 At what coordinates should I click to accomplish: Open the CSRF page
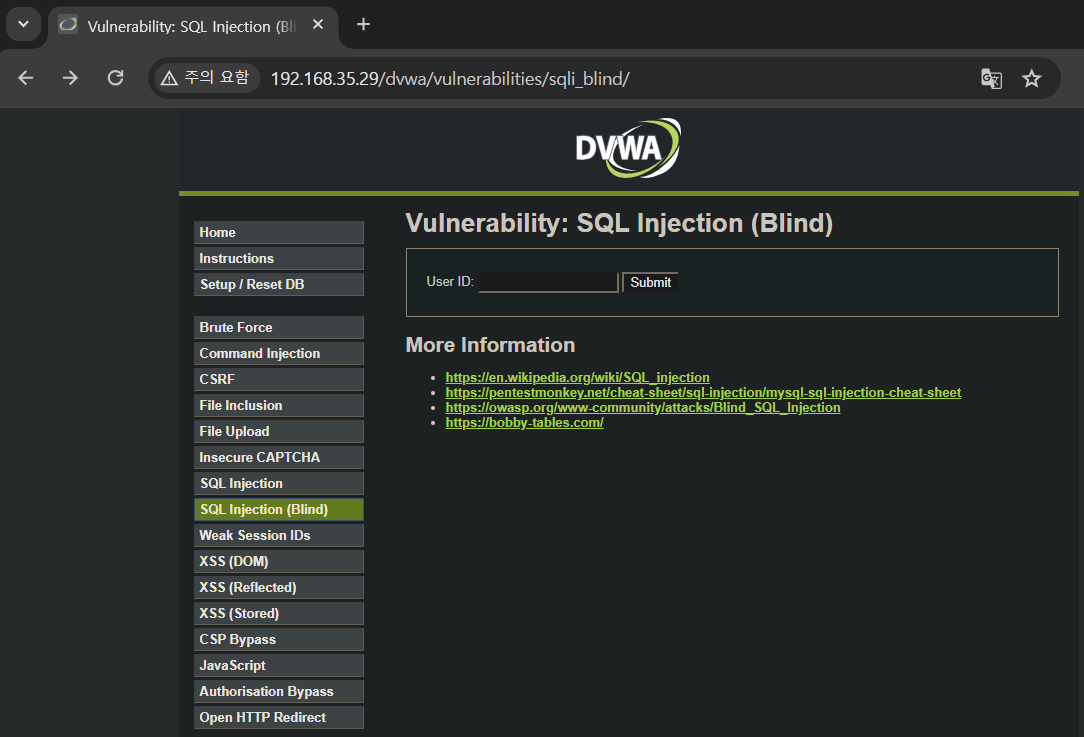[x=279, y=380]
